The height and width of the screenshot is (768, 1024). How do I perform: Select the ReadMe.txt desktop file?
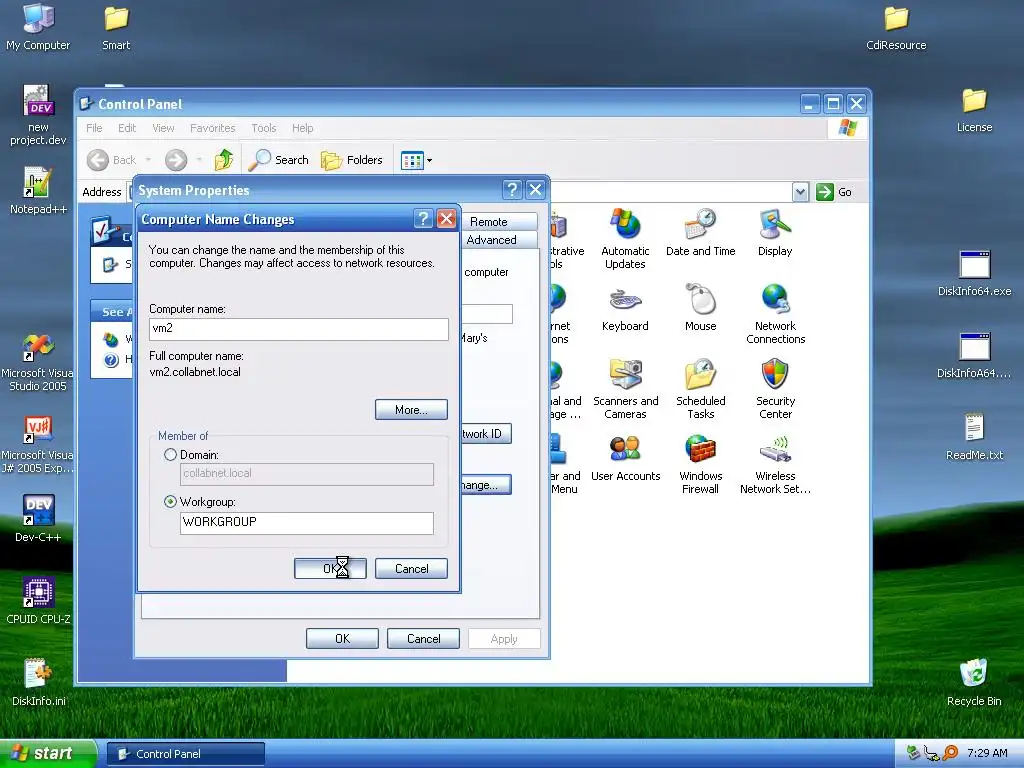(x=974, y=436)
